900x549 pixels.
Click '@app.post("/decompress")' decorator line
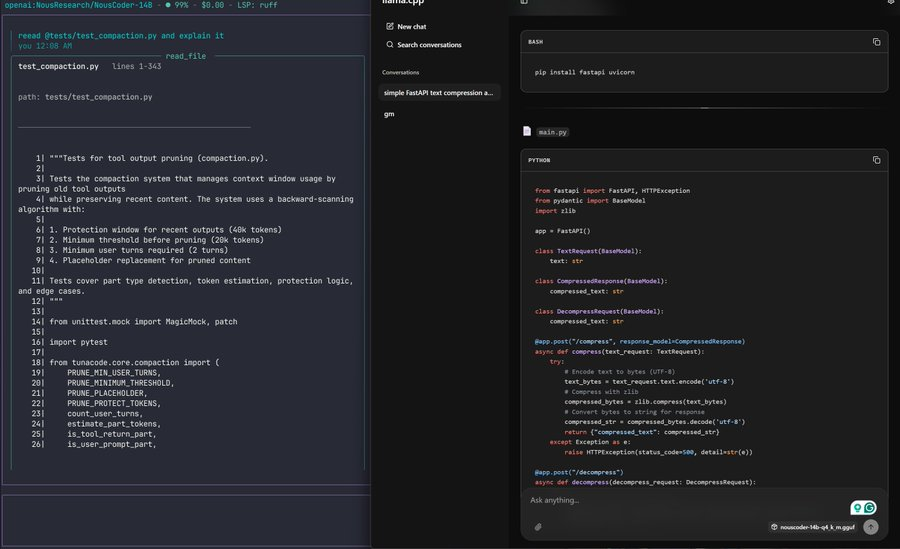[x=579, y=472]
